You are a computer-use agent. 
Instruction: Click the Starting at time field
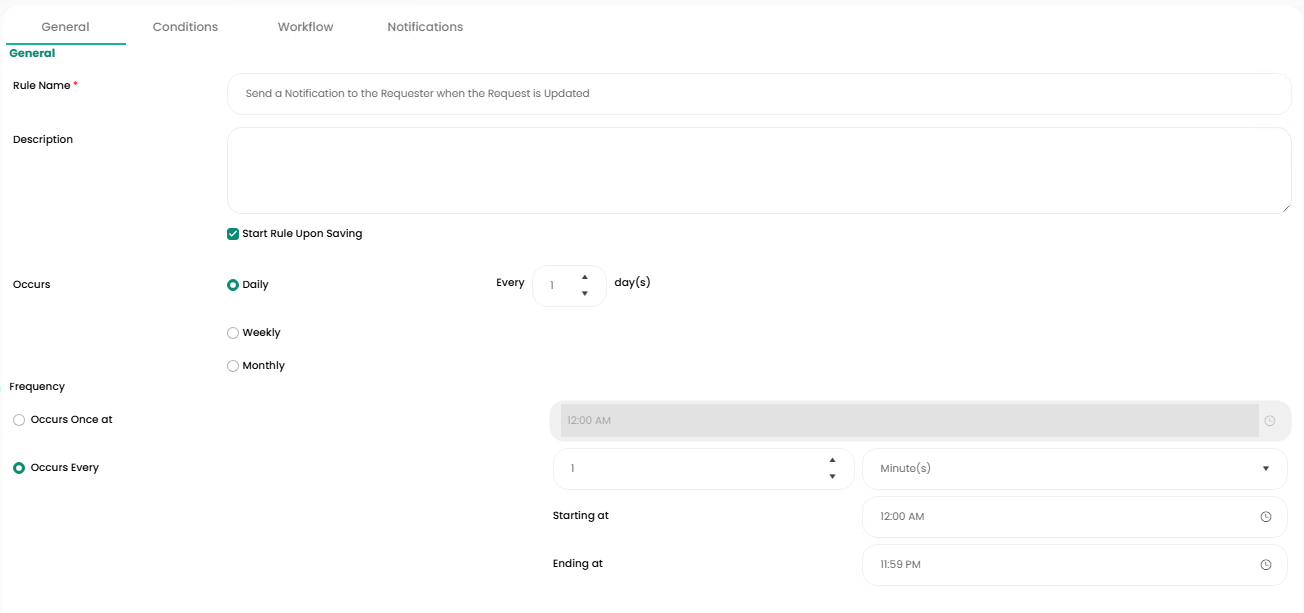(1060, 517)
